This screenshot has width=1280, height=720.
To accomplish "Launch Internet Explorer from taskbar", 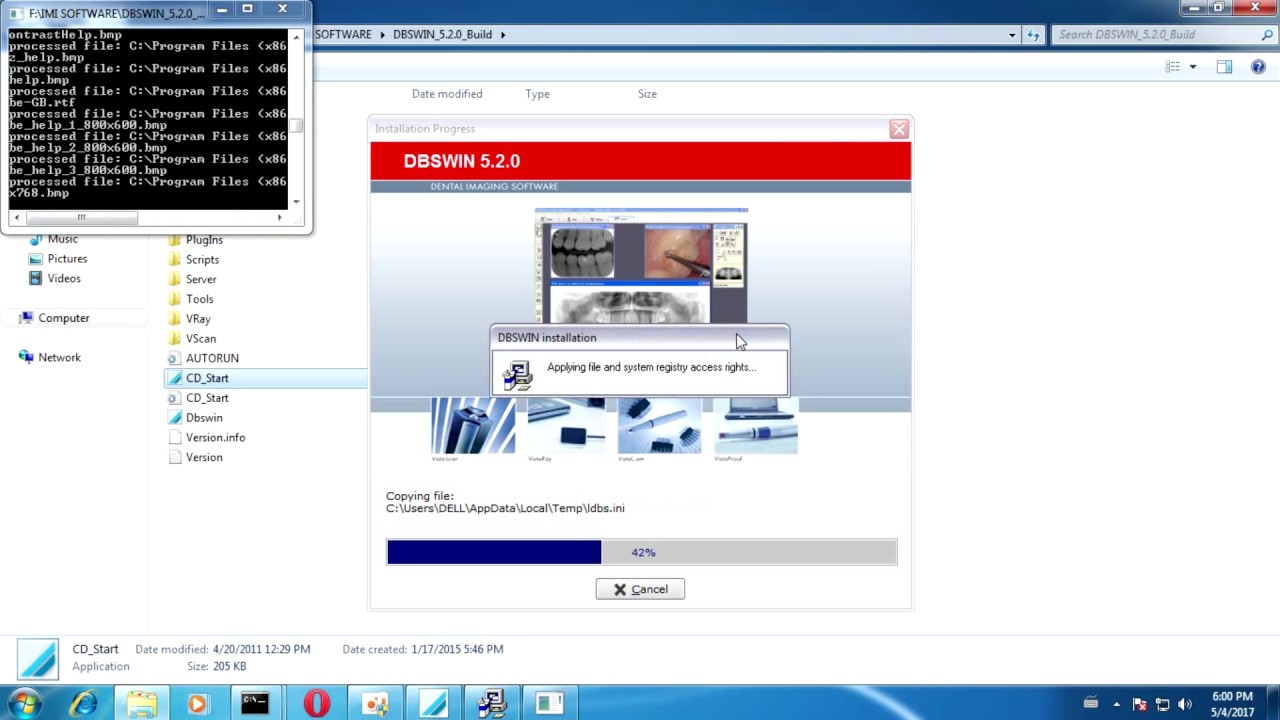I will coord(83,704).
